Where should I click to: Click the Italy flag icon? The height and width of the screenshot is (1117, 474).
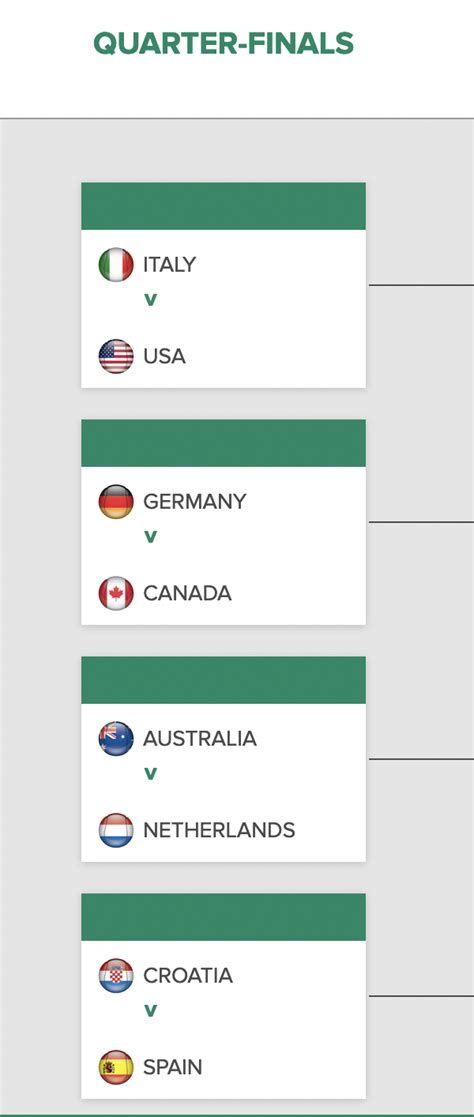tap(115, 264)
